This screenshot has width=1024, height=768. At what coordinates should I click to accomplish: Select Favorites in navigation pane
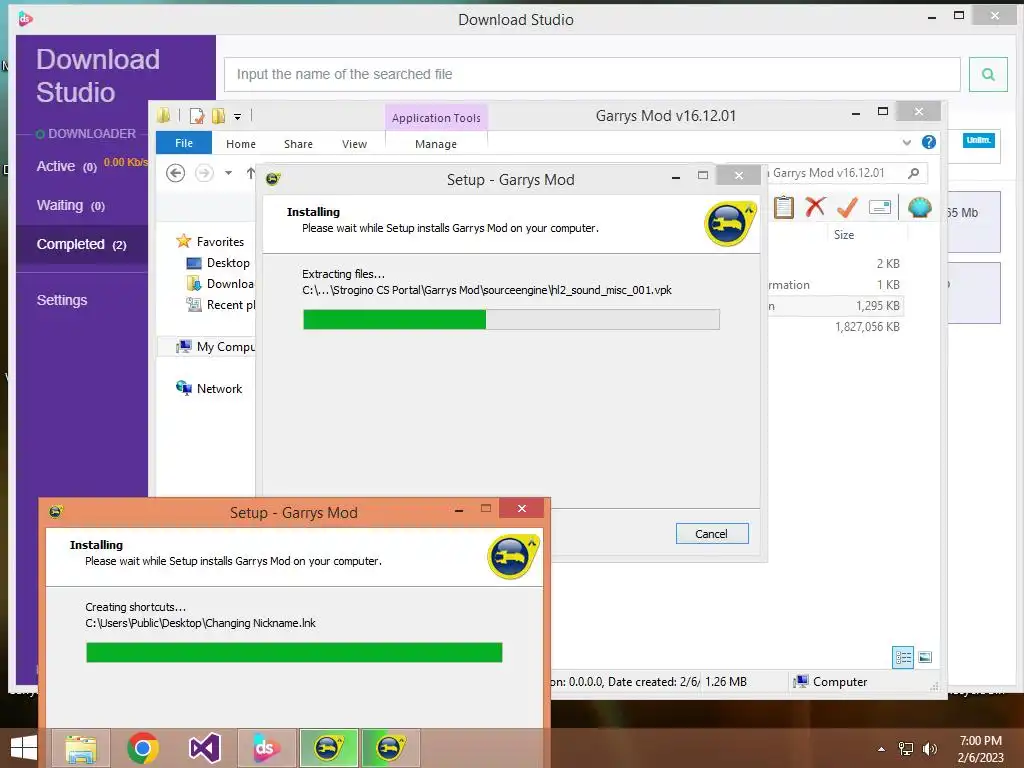[219, 242]
